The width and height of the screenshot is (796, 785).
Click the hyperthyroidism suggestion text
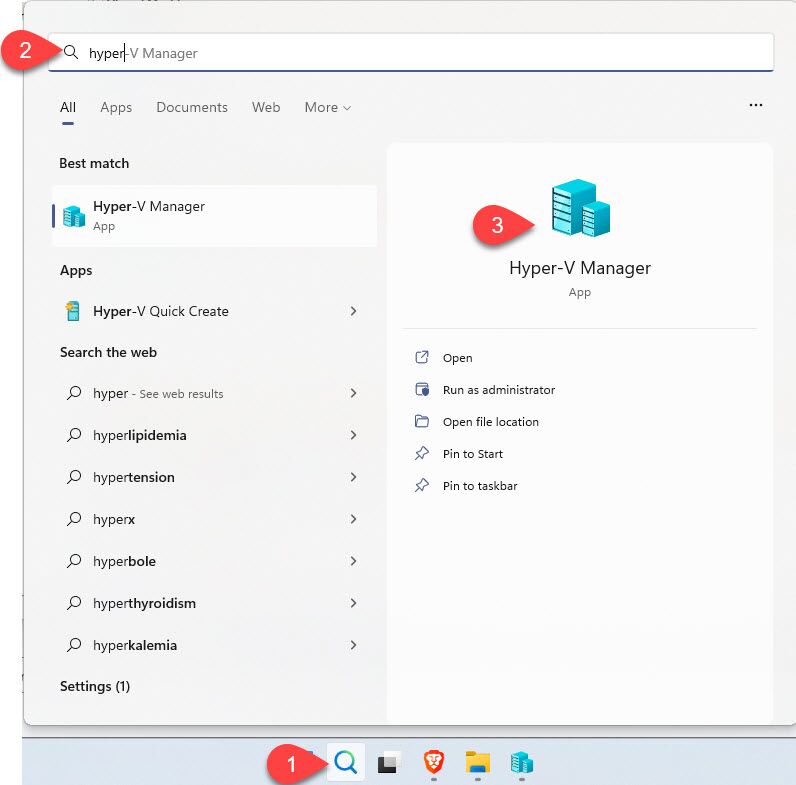coord(144,604)
